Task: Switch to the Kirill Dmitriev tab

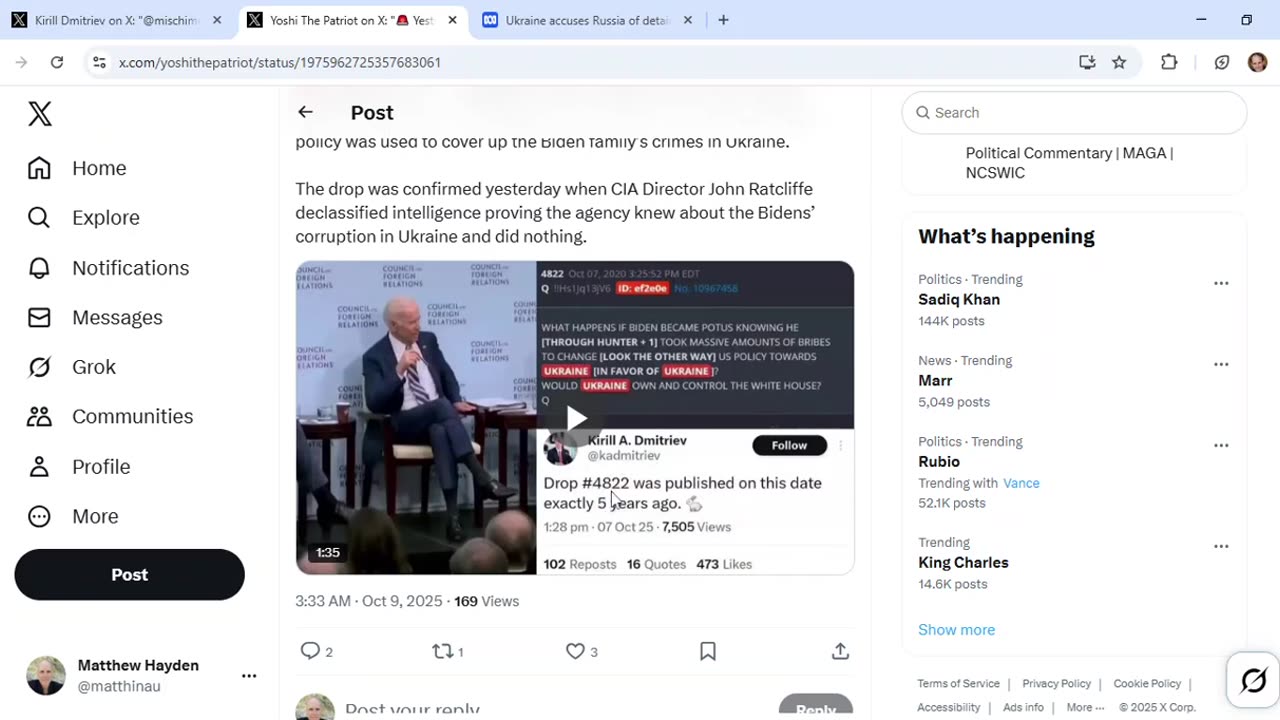Action: coord(117,20)
